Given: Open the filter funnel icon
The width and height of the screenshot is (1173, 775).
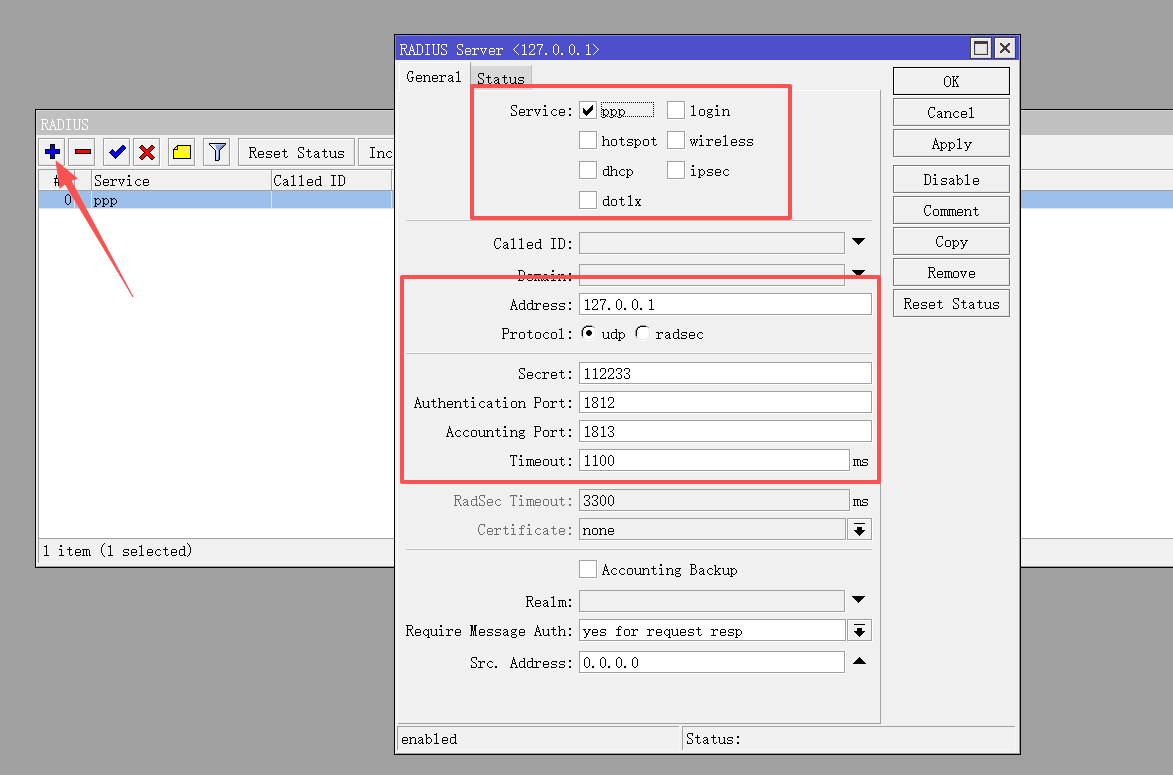Looking at the screenshot, I should 217,152.
